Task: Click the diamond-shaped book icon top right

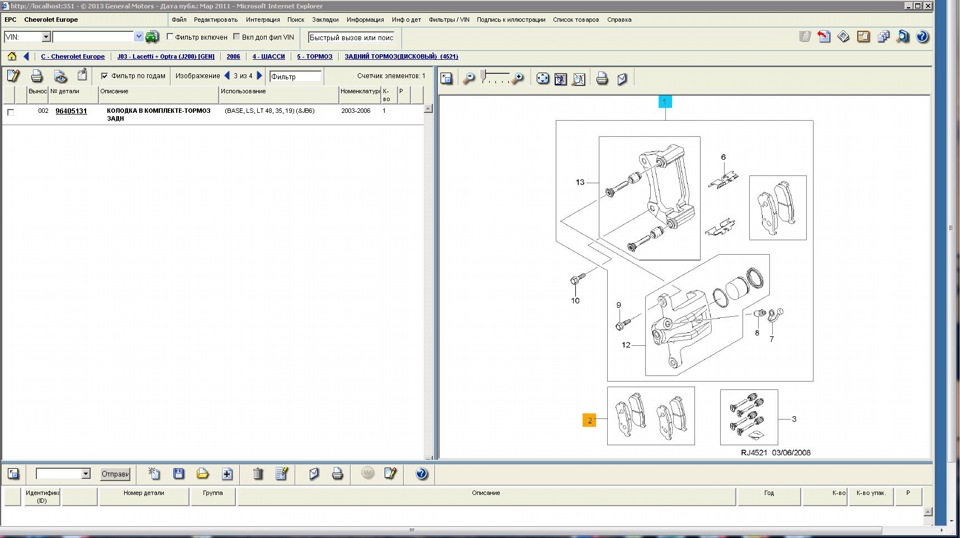Action: coord(844,37)
